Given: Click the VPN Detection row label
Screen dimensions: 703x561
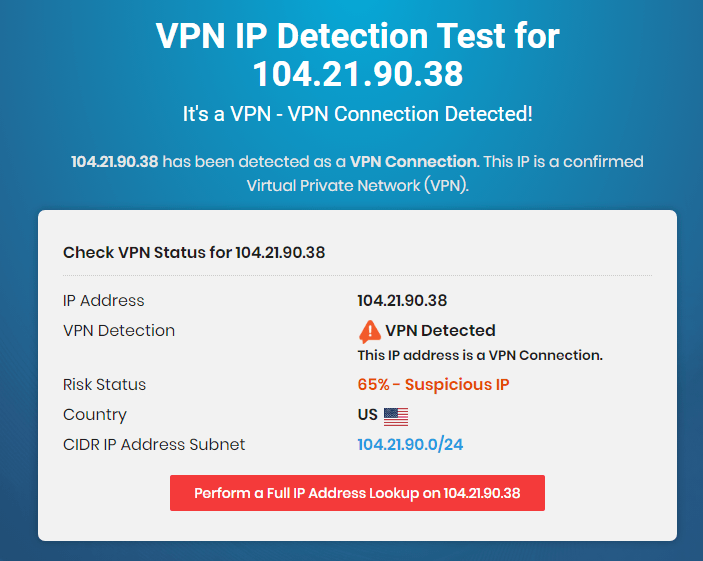Looking at the screenshot, I should tap(119, 331).
